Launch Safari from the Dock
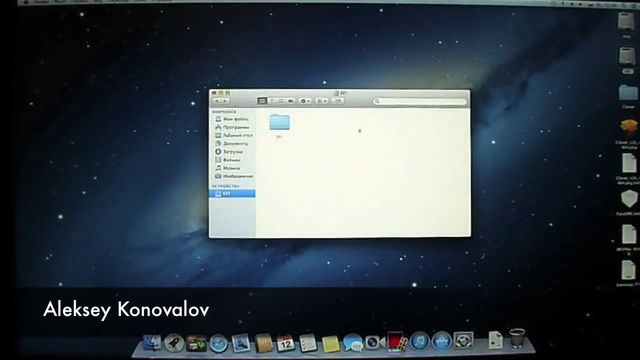640x360 pixels. [x=219, y=344]
